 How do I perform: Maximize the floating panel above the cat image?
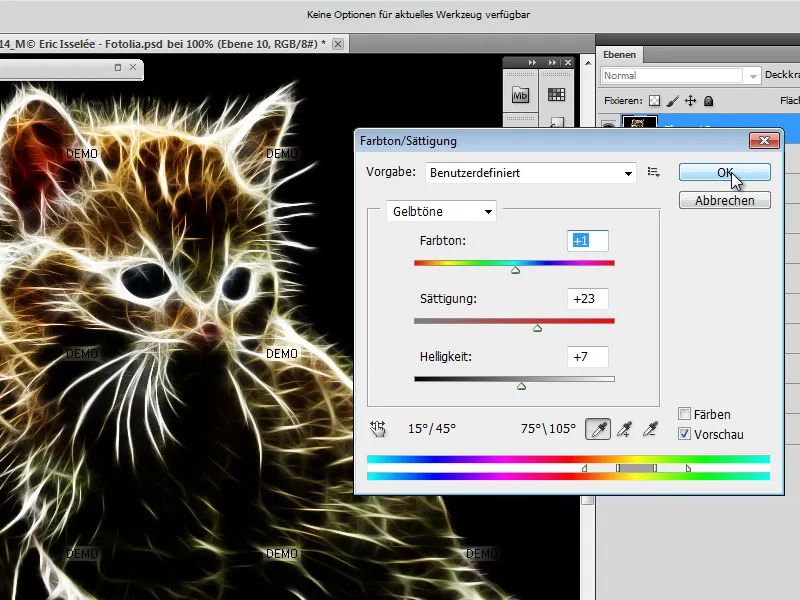point(118,67)
